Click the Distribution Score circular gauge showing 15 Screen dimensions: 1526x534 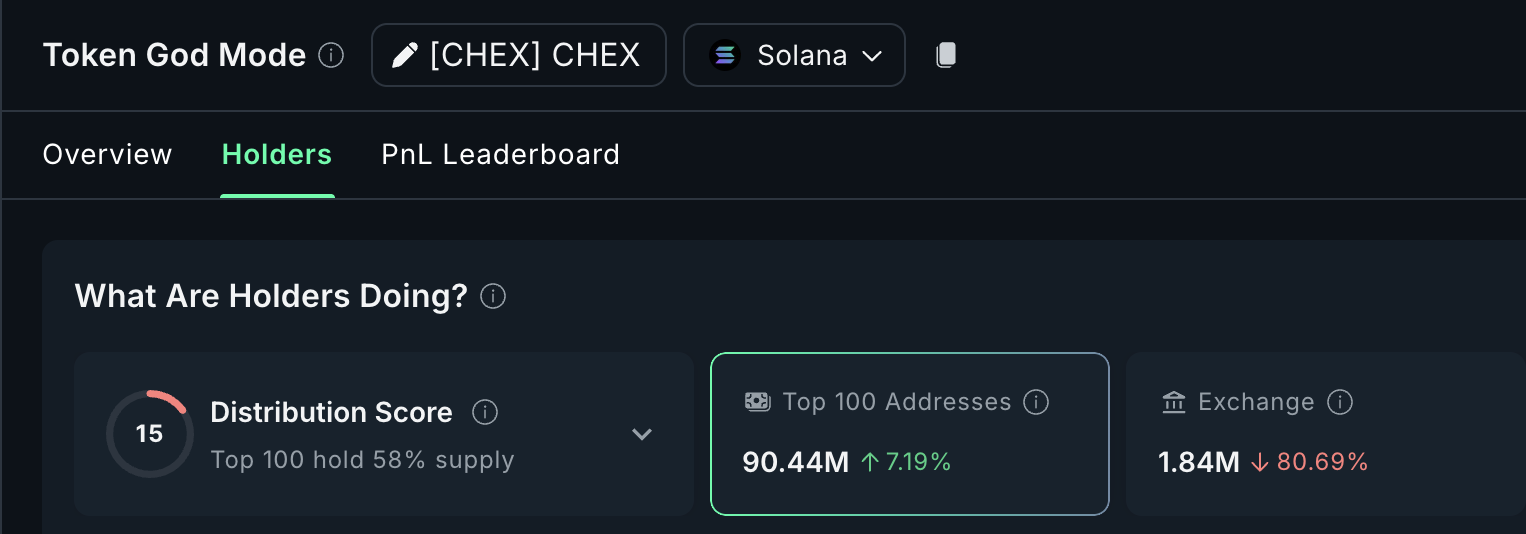(x=149, y=434)
